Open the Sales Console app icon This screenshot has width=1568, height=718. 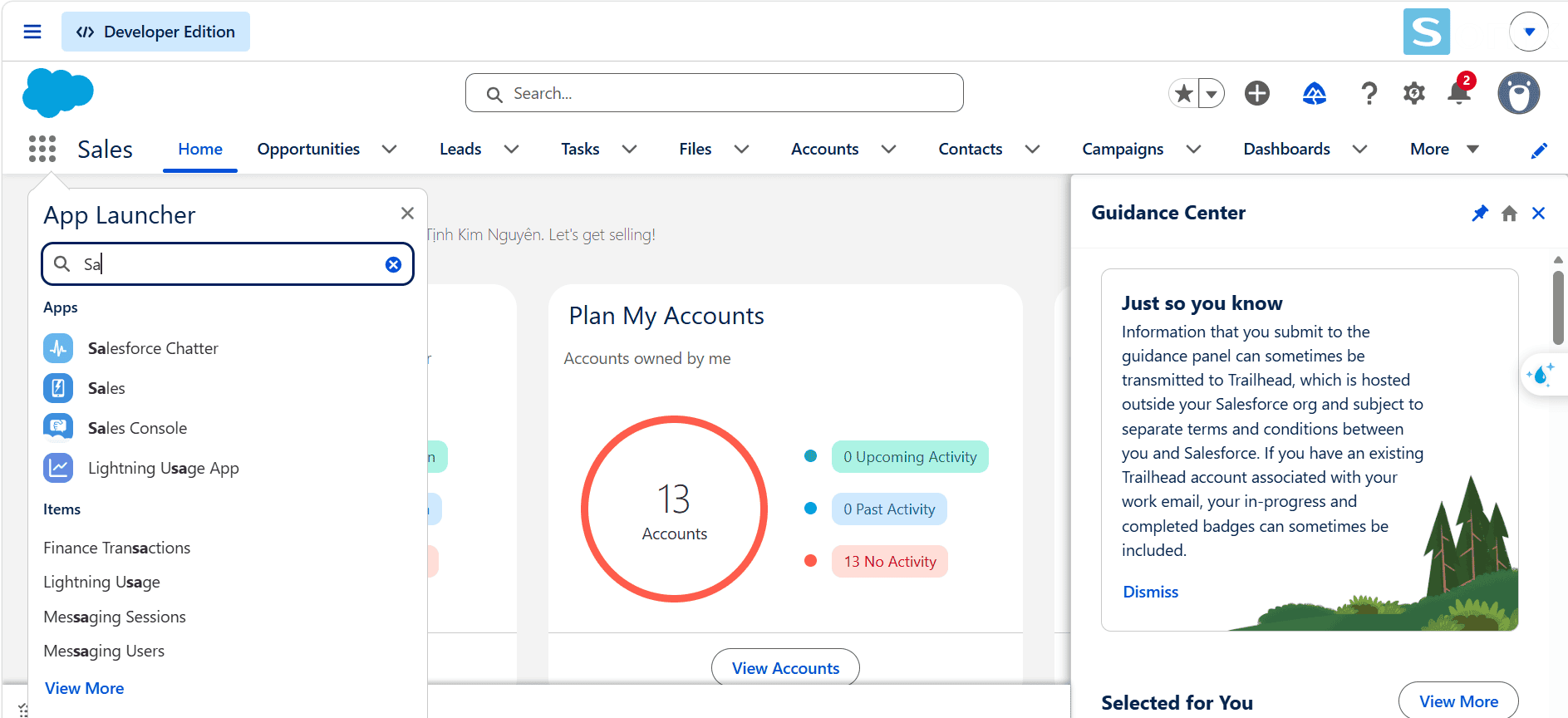tap(58, 428)
